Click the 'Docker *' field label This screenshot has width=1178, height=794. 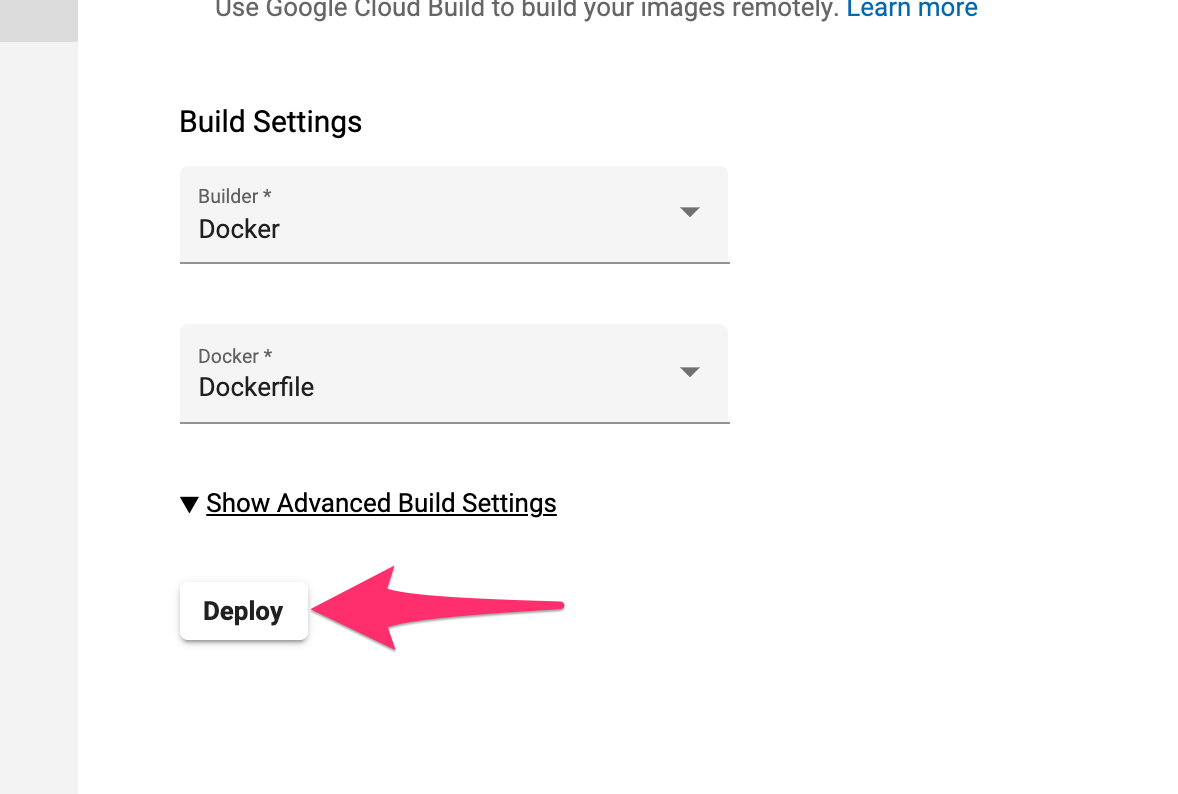click(x=235, y=356)
